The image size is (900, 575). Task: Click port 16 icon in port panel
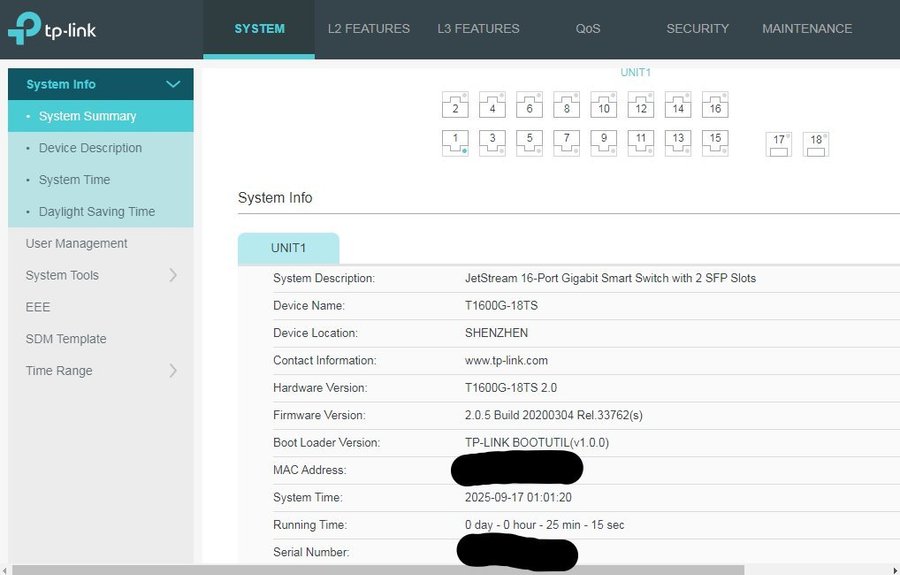(715, 105)
